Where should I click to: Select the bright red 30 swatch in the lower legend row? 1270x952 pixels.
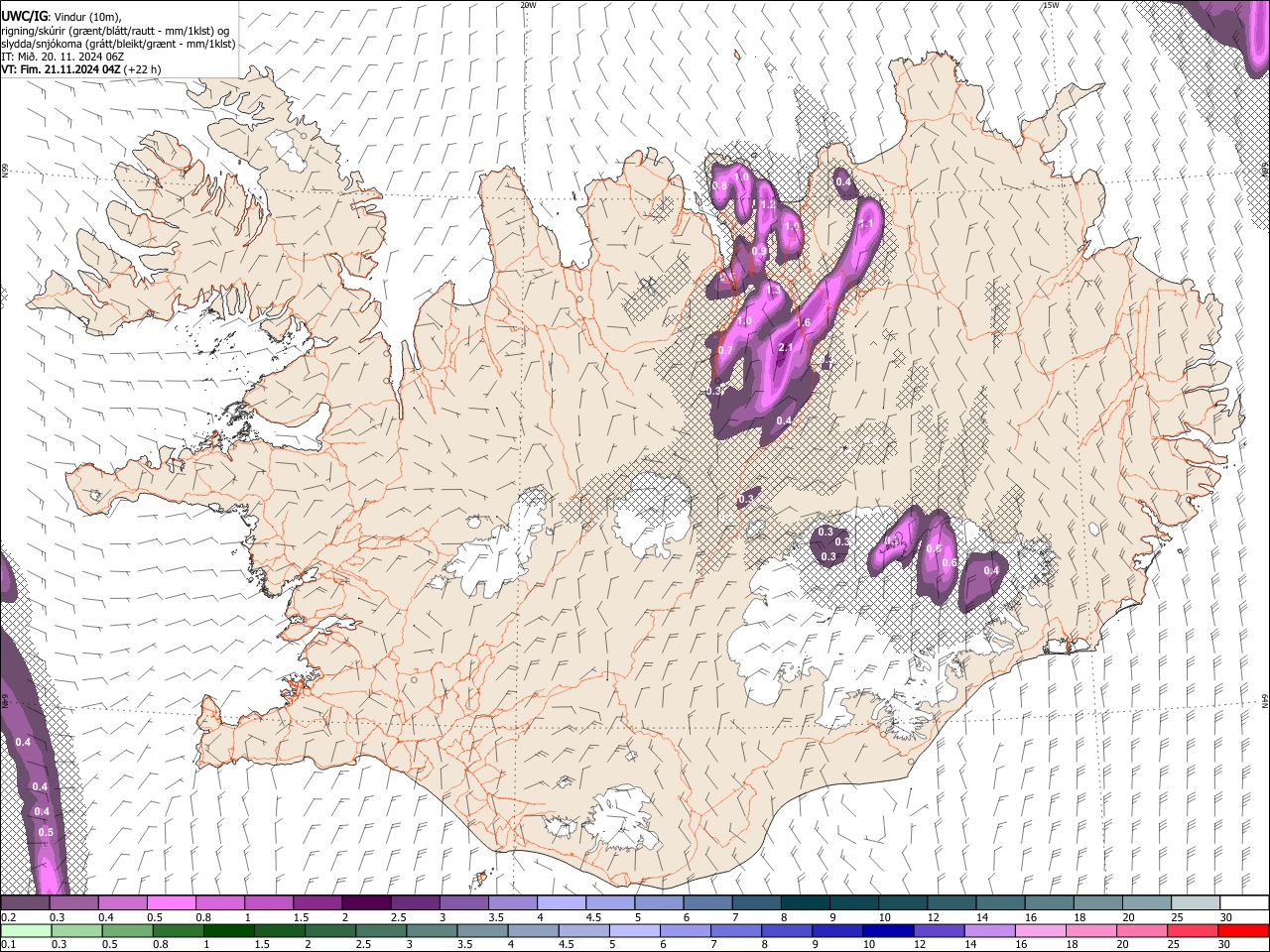pos(1242,930)
